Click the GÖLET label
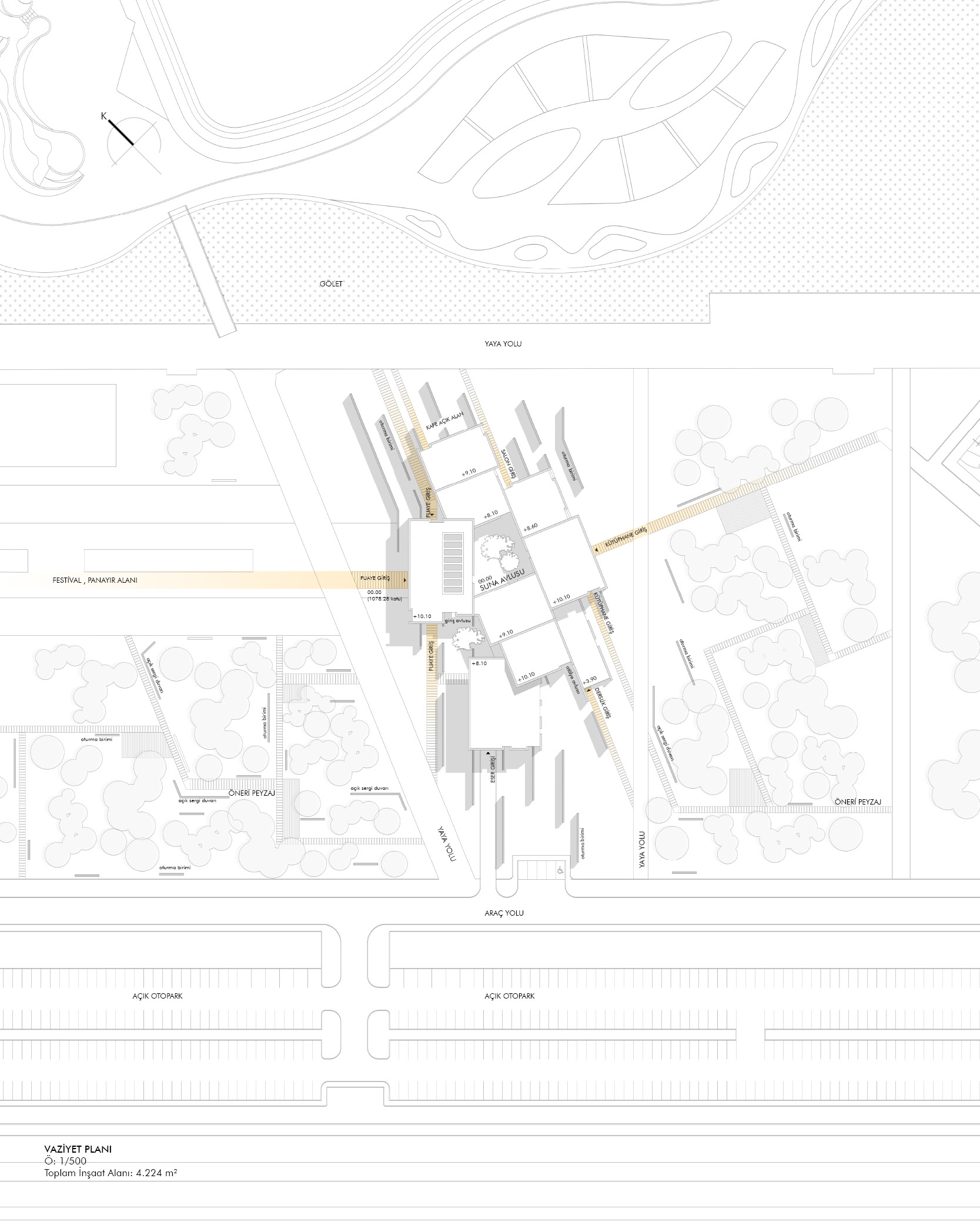This screenshot has width=980, height=1225. point(332,283)
